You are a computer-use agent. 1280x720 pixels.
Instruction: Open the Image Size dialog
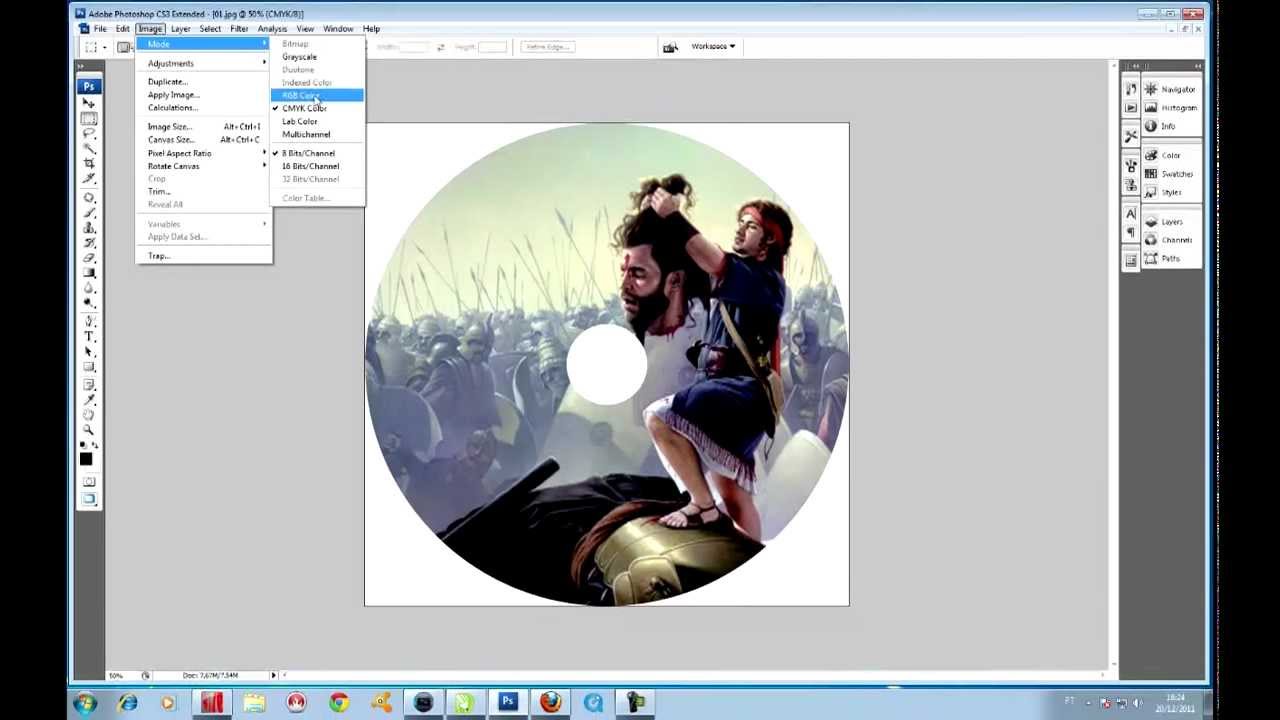coord(203,127)
